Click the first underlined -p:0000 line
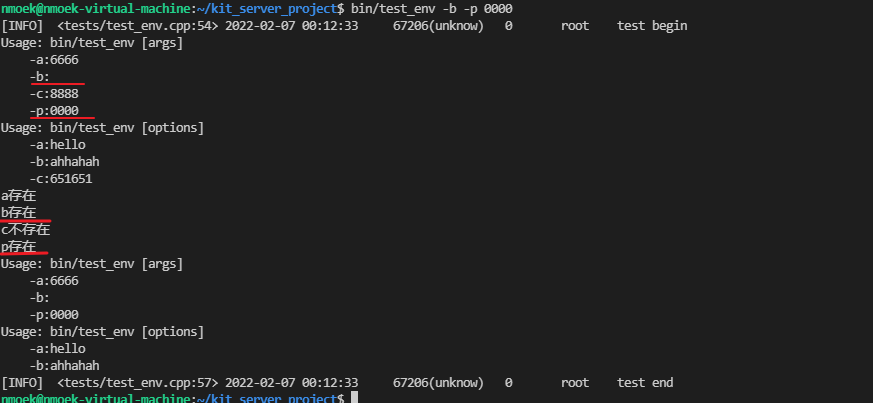The height and width of the screenshot is (403, 873). click(x=55, y=111)
